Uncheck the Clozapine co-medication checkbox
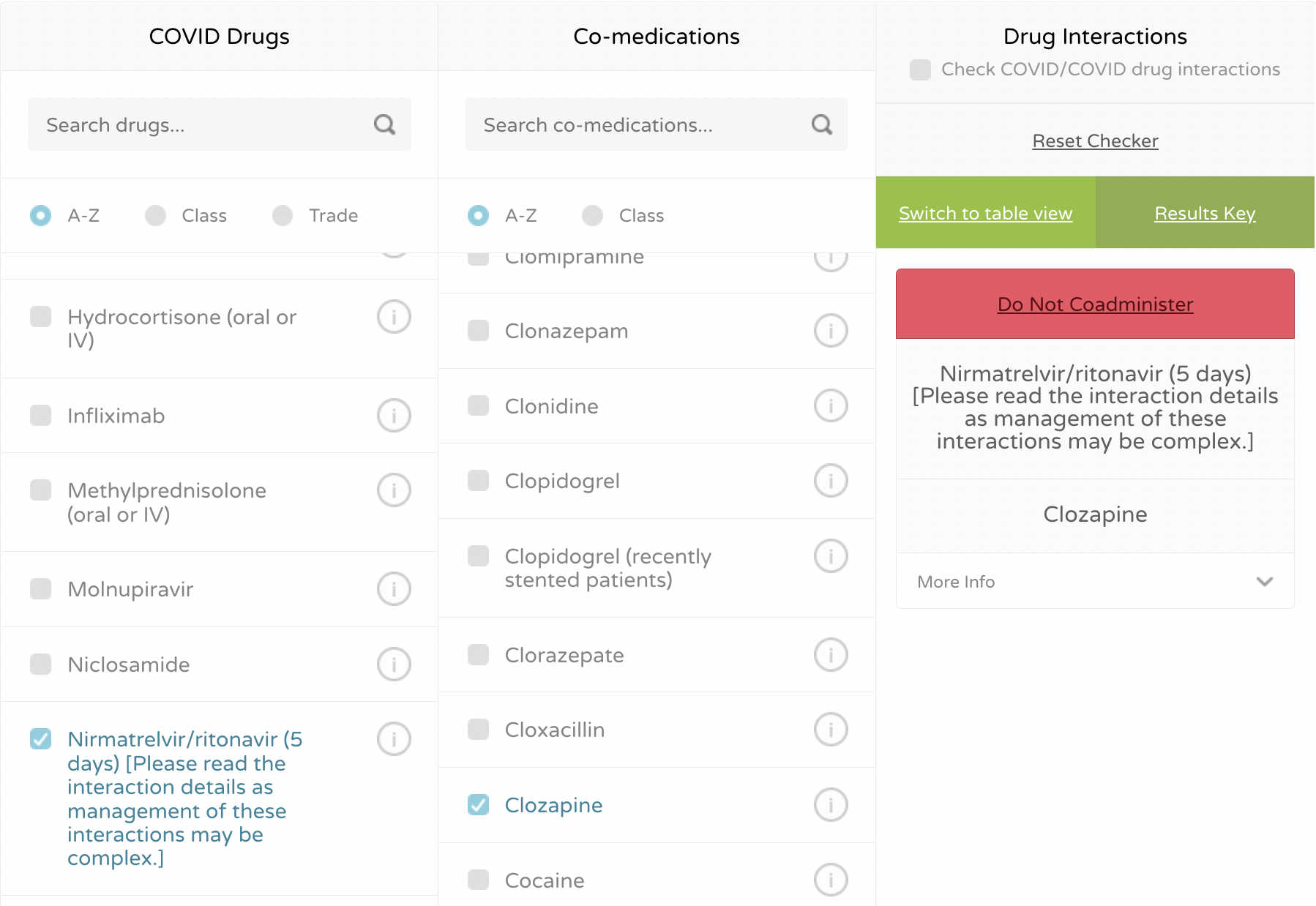 coord(479,805)
